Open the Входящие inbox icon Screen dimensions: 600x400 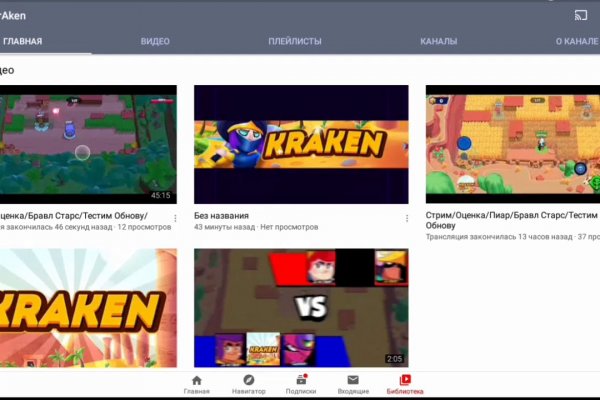point(352,384)
